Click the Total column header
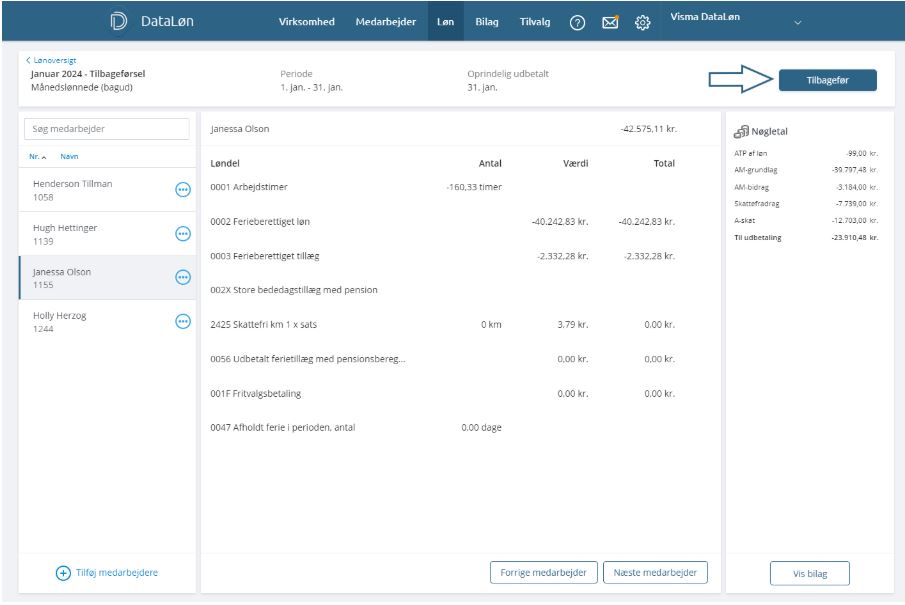905x605 pixels. (x=664, y=163)
